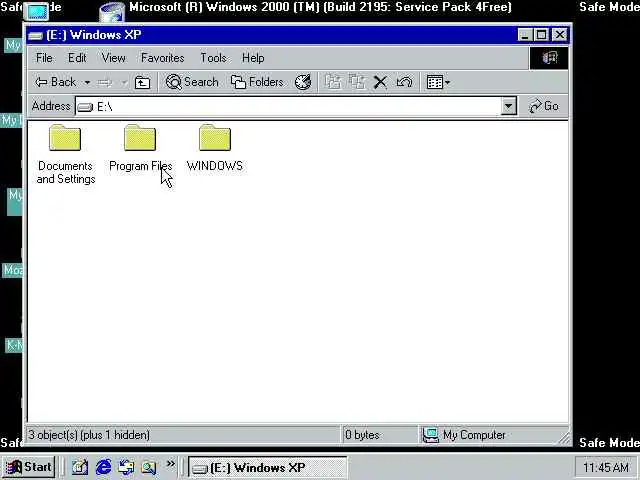Image resolution: width=640 pixels, height=480 pixels.
Task: Open the Tools menu
Action: point(213,58)
